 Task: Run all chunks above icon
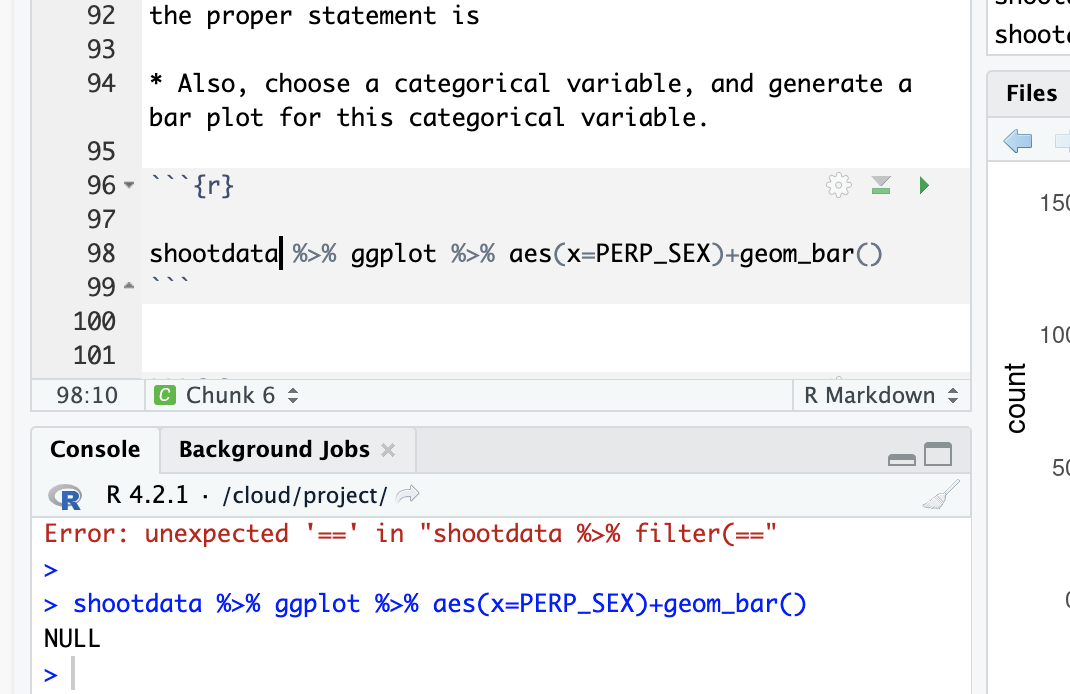coord(881,185)
